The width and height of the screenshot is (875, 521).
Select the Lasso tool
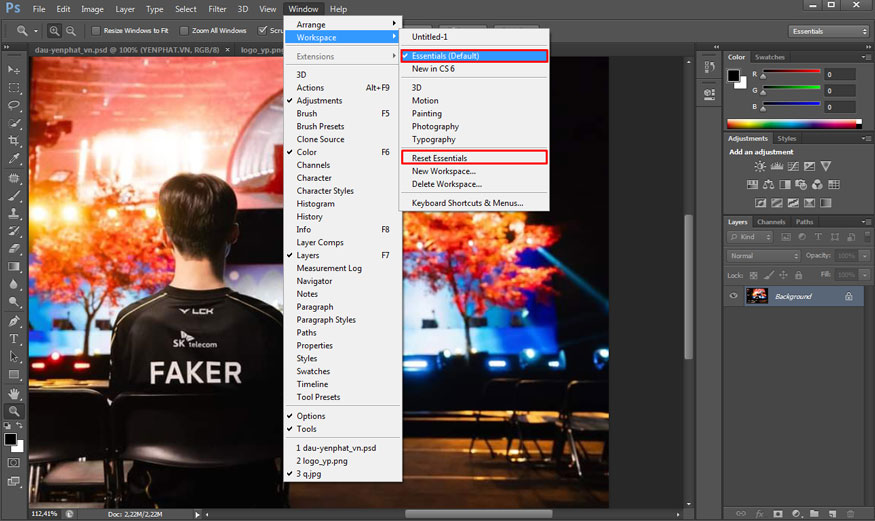click(x=14, y=105)
